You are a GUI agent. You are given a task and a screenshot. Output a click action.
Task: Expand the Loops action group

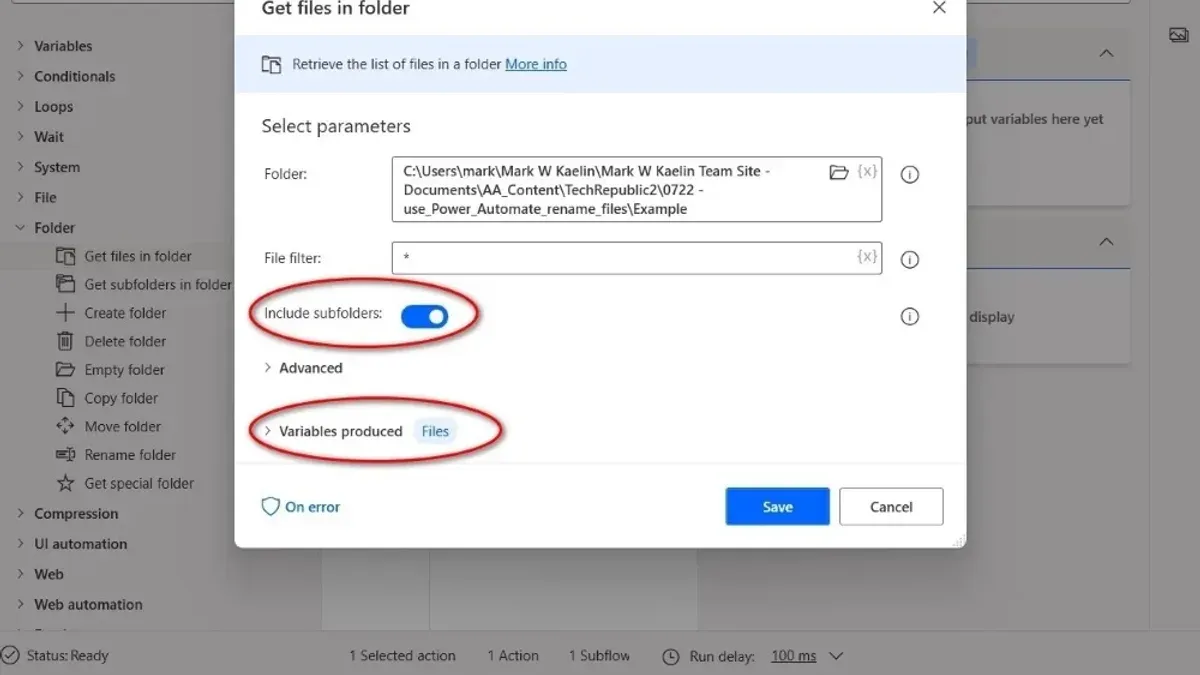(20, 107)
